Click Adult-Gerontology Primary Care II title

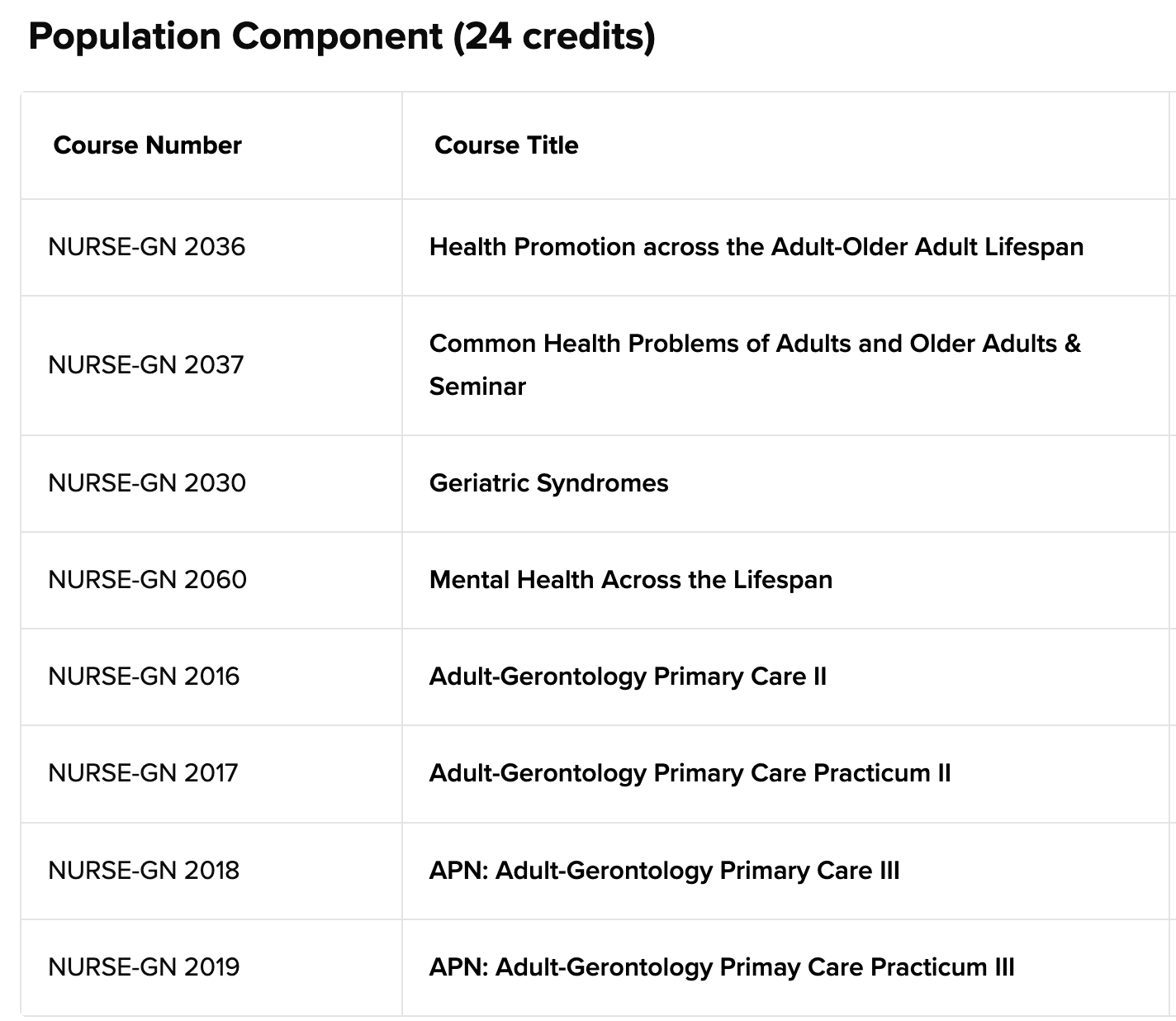click(x=628, y=677)
